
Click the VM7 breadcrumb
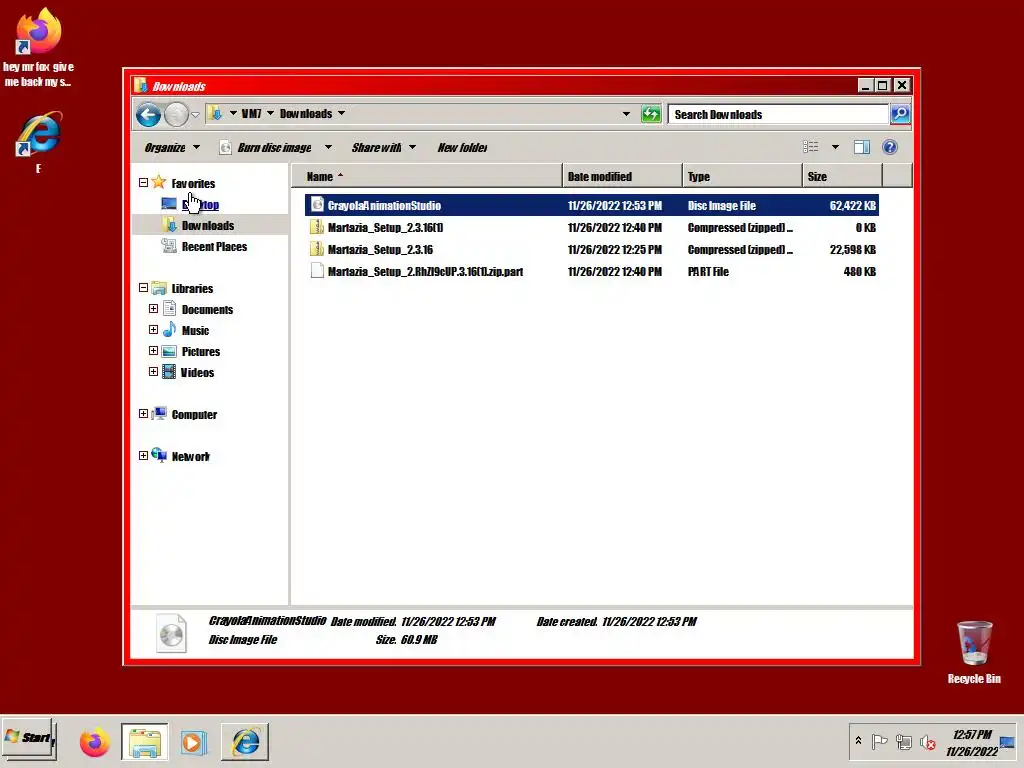pos(251,114)
